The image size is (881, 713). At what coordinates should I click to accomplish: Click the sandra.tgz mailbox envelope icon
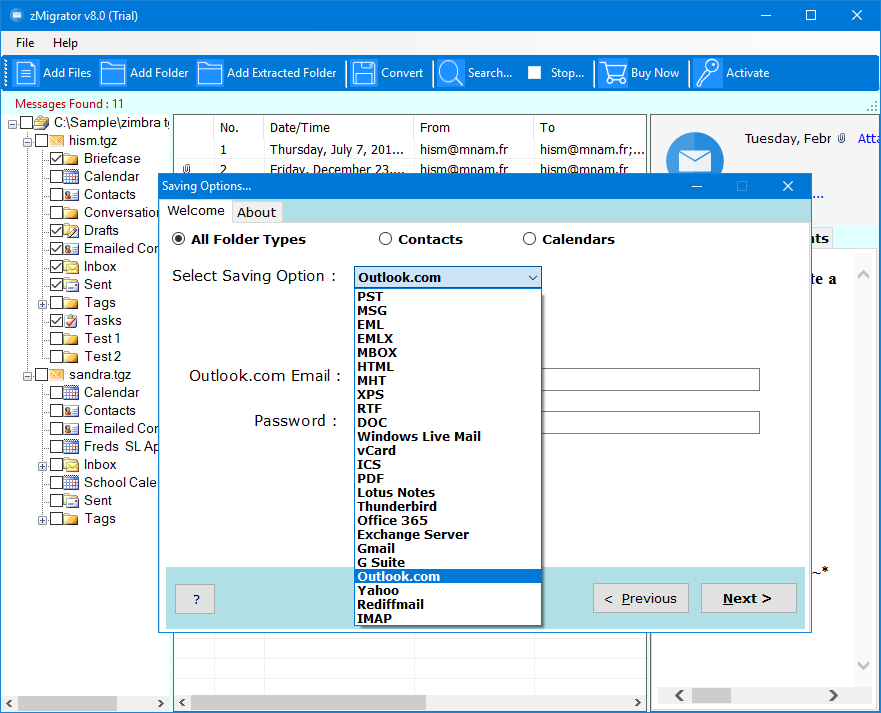click(x=56, y=374)
